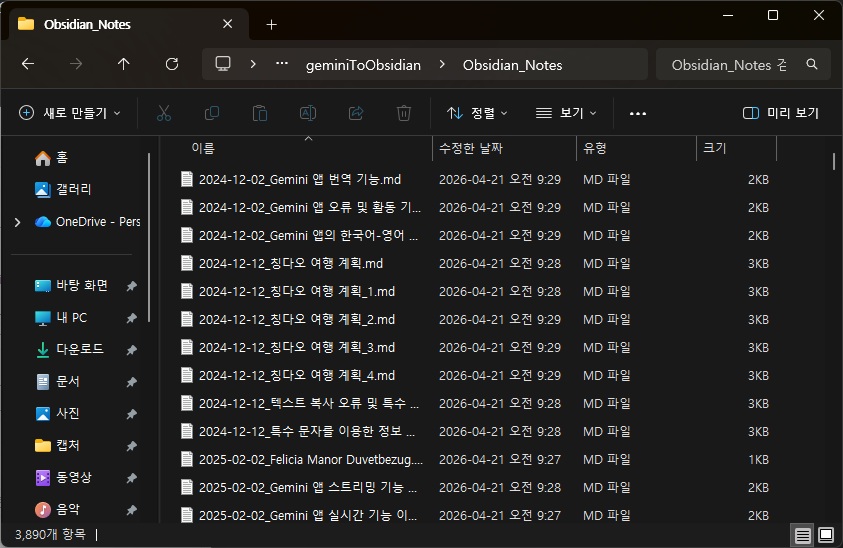Click the navigation pane vertical scrollbar
Viewport: 843px width, 548px height.
148,238
